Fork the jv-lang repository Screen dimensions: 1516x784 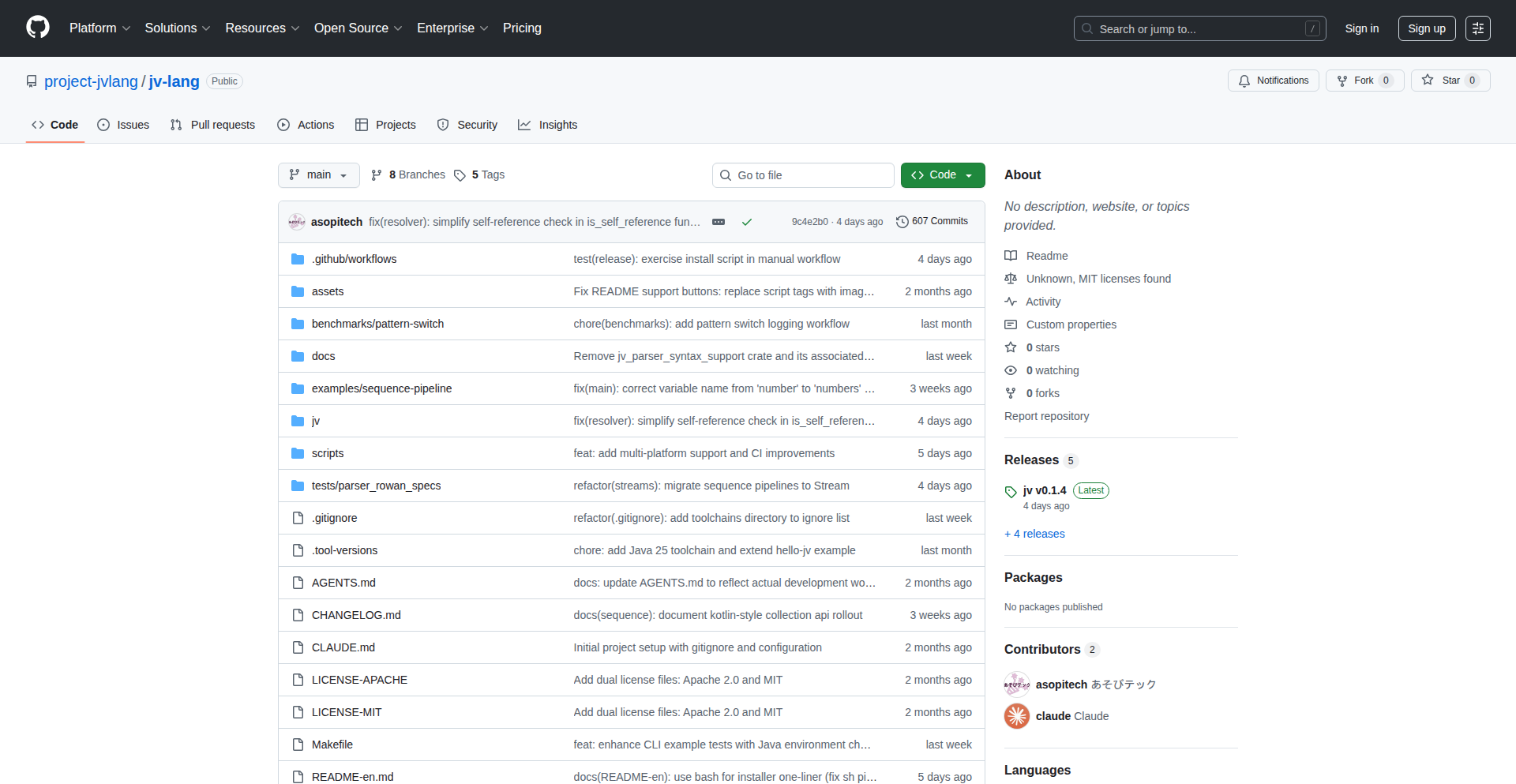click(1364, 81)
